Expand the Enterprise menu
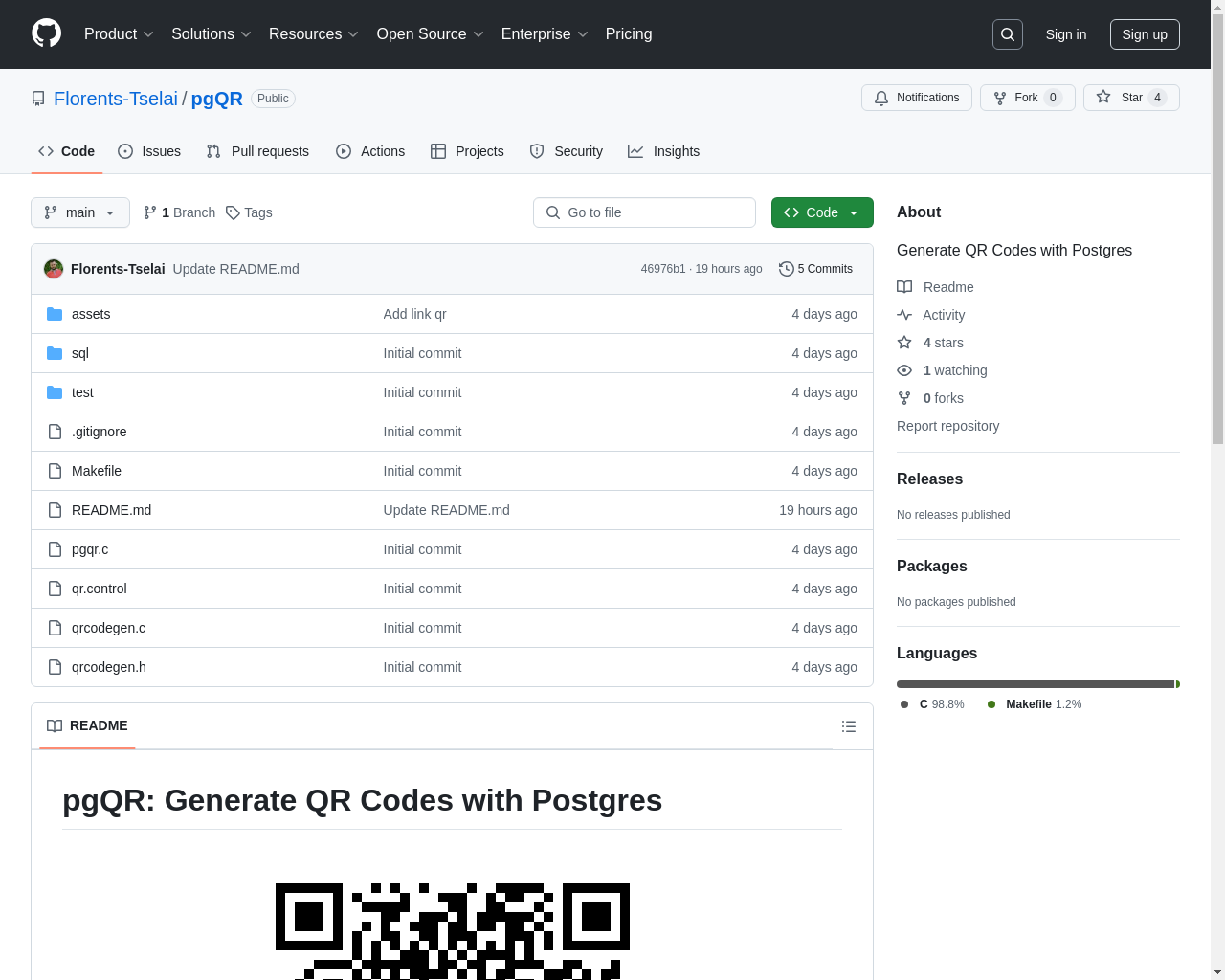Image resolution: width=1225 pixels, height=980 pixels. (545, 34)
